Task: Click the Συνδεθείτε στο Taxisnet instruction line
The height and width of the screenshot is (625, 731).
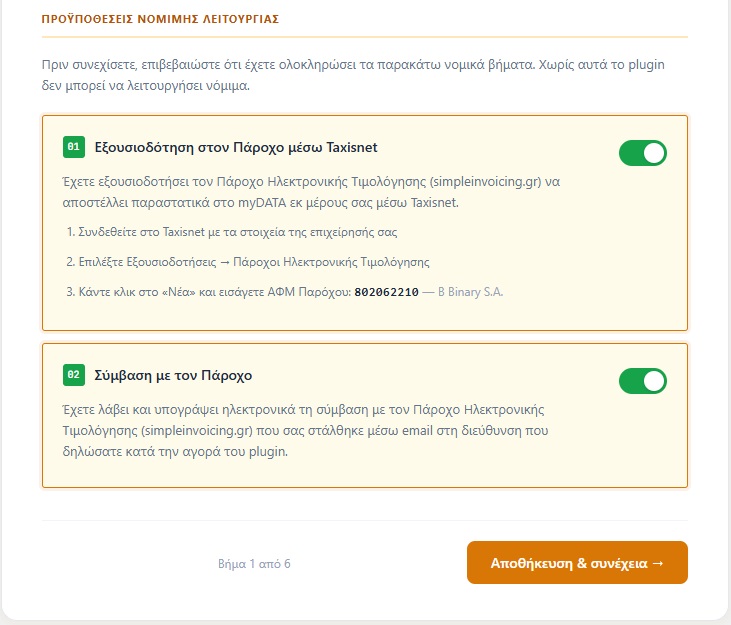Action: click(232, 232)
